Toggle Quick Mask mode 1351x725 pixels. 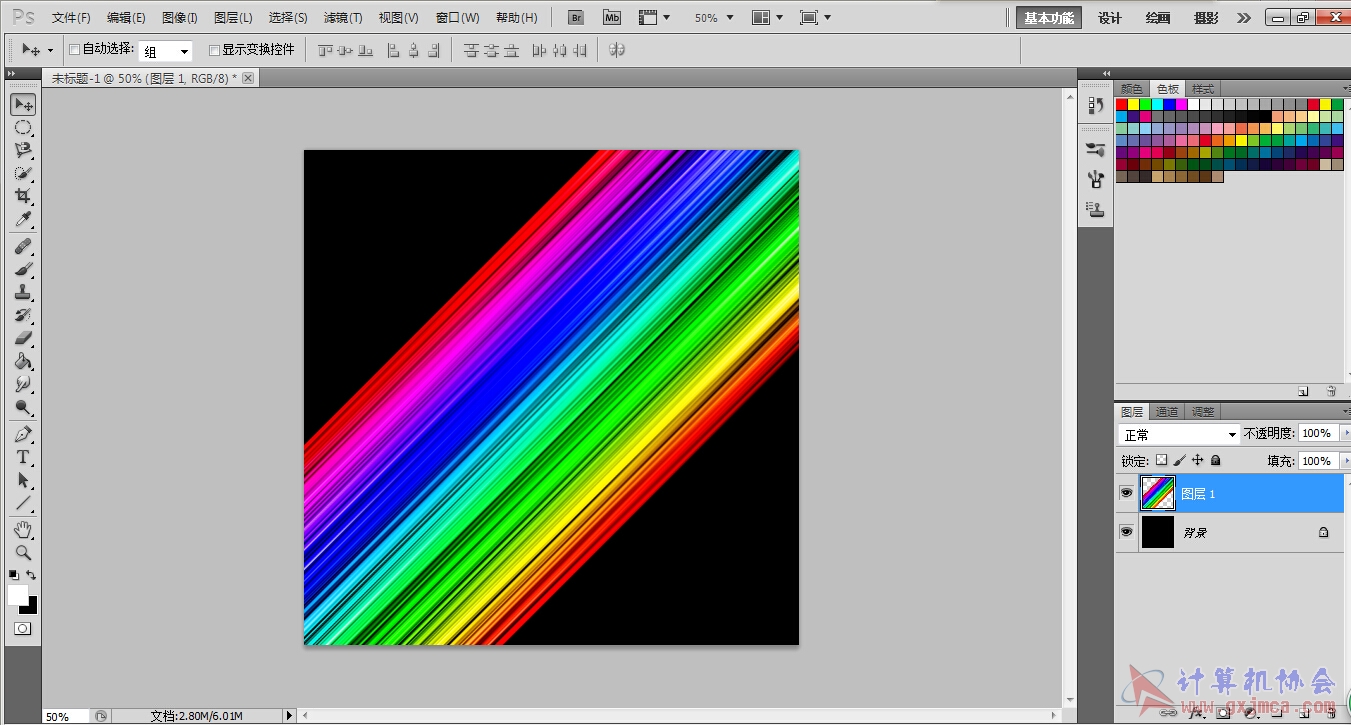coord(22,629)
